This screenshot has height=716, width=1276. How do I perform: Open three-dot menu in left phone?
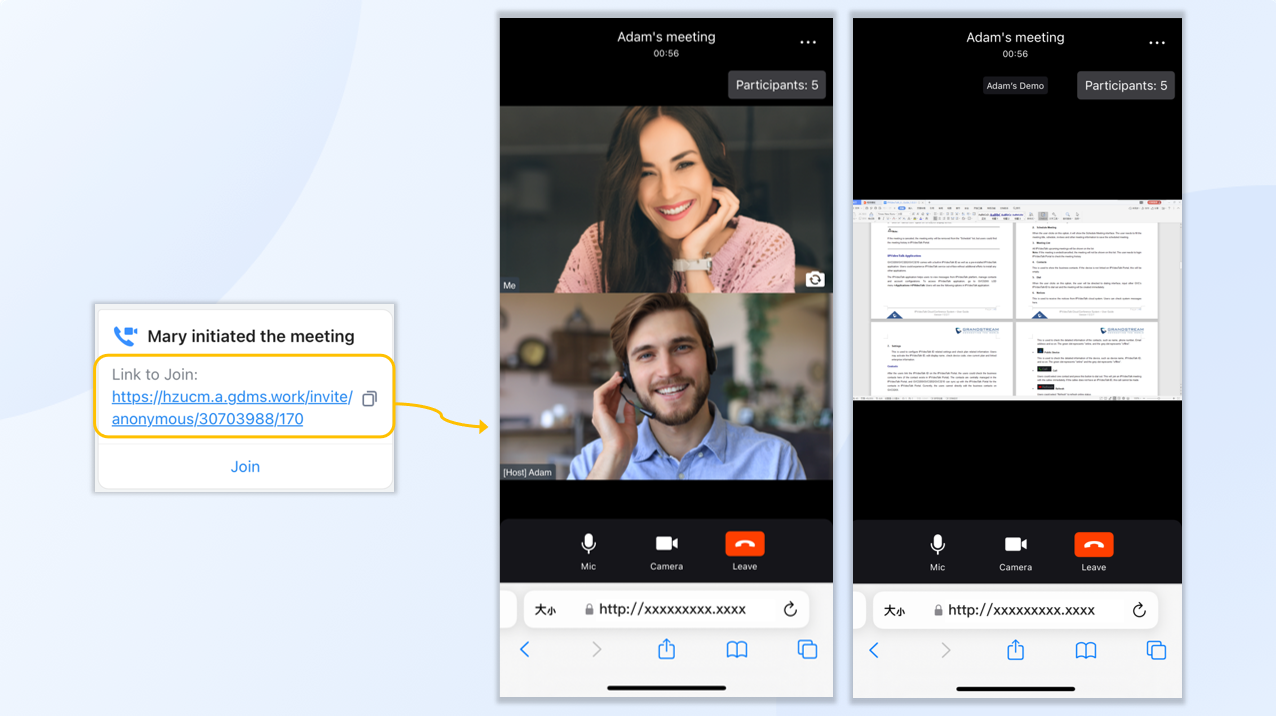tap(808, 43)
